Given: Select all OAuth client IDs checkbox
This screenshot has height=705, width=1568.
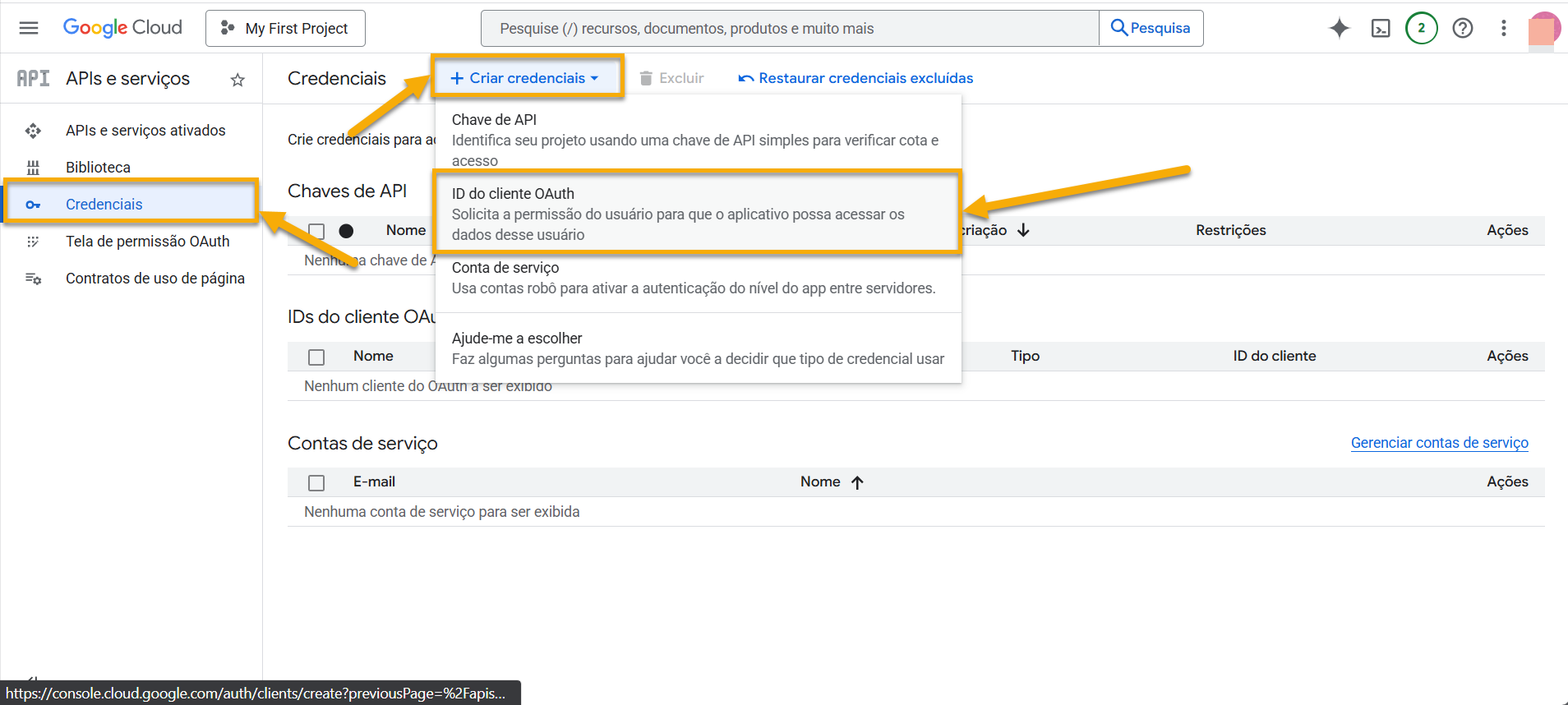Looking at the screenshot, I should point(316,357).
